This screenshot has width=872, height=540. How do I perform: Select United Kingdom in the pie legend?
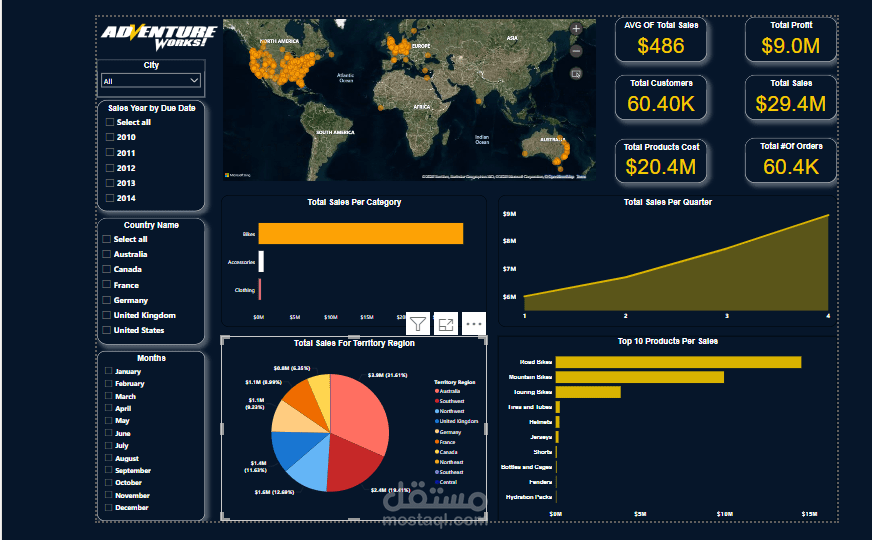point(457,421)
